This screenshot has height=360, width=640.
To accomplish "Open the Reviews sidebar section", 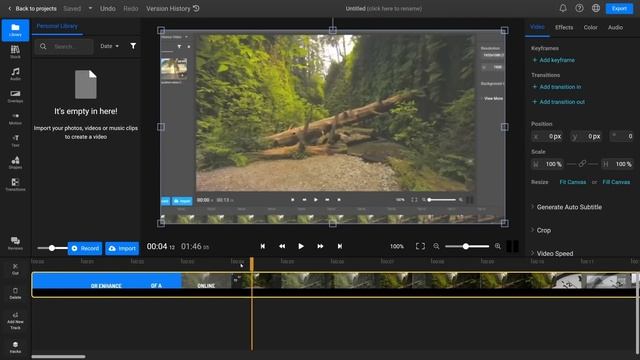I will tap(15, 243).
